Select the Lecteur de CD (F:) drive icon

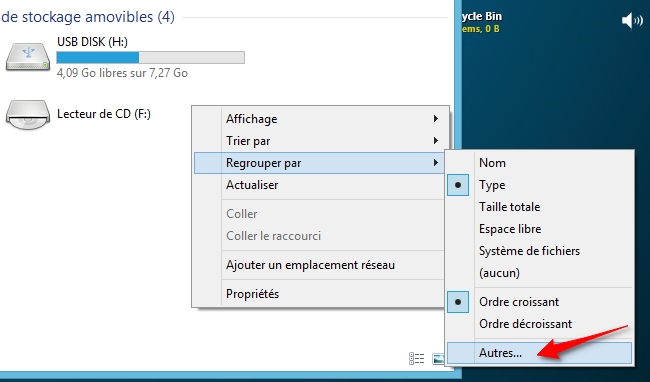coord(28,115)
